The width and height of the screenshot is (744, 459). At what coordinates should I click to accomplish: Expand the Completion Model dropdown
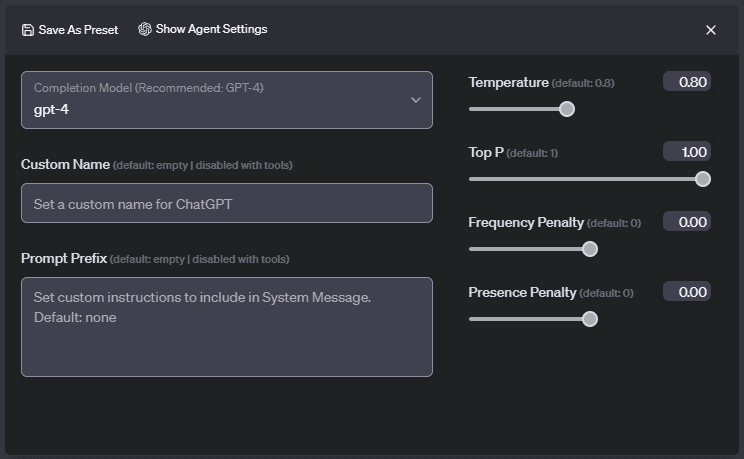[226, 100]
